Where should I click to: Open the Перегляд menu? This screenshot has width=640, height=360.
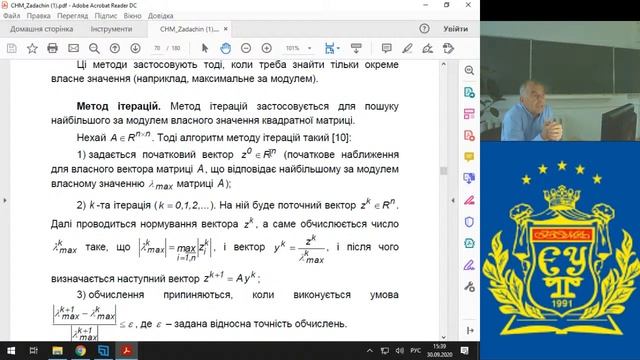coord(72,16)
